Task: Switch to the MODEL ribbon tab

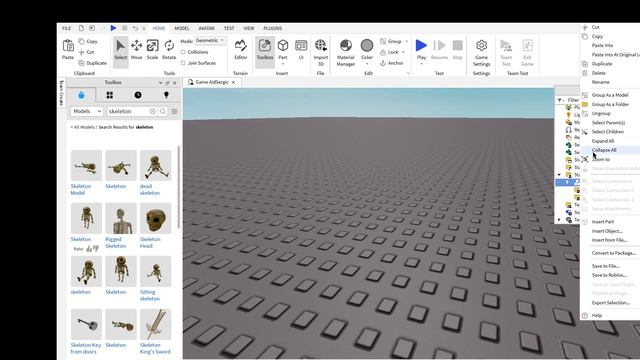Action: (x=182, y=28)
